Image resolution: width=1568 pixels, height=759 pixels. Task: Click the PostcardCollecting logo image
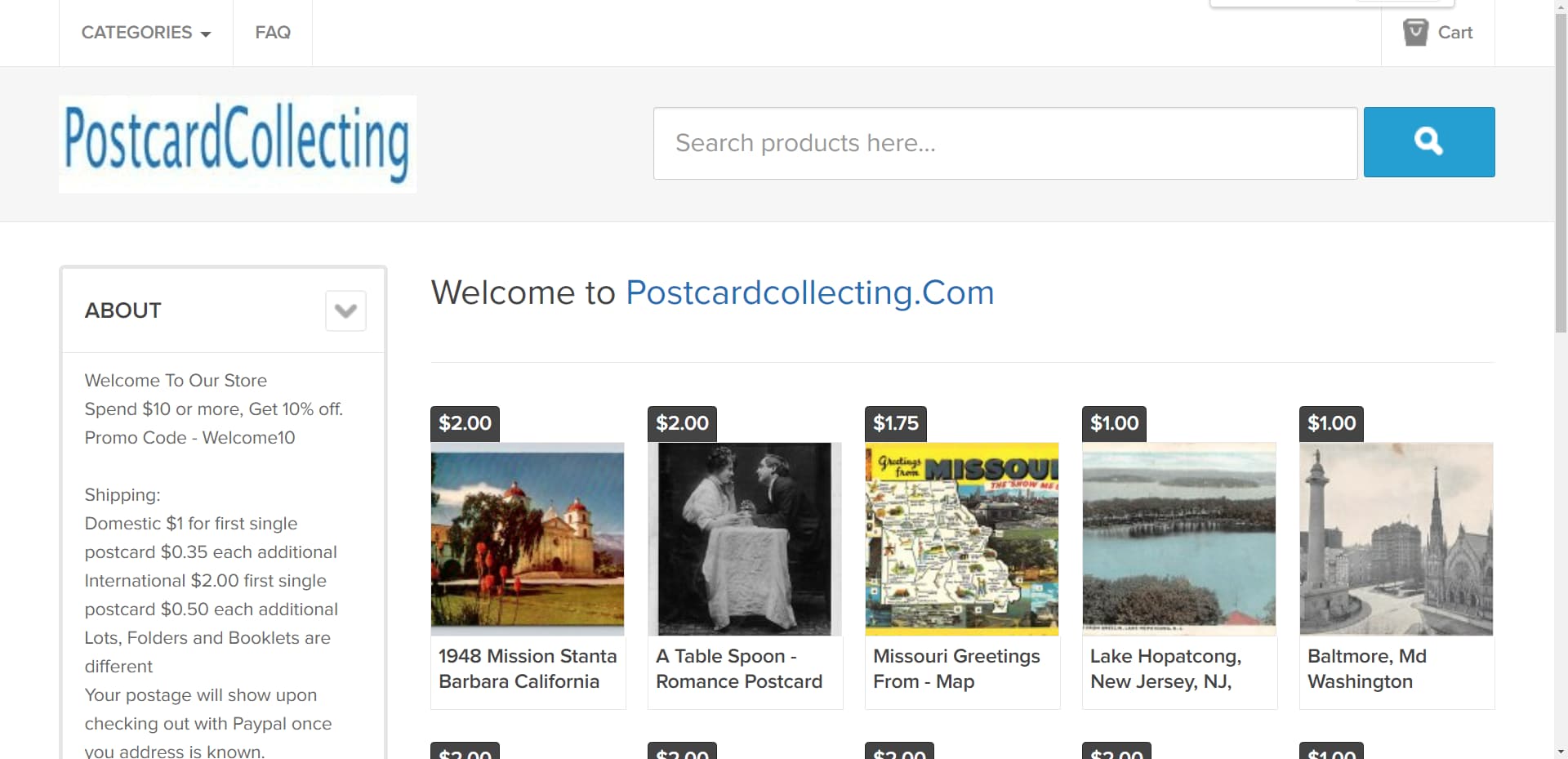238,144
